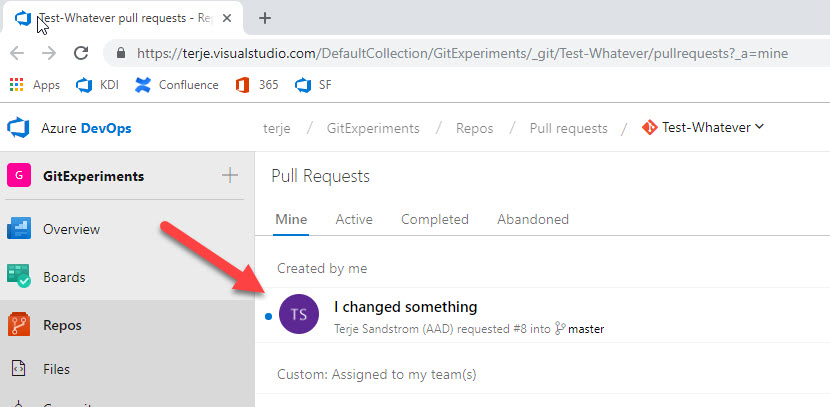Select the Repos sidebar icon
Viewport: 830px width, 407px height.
click(x=19, y=325)
